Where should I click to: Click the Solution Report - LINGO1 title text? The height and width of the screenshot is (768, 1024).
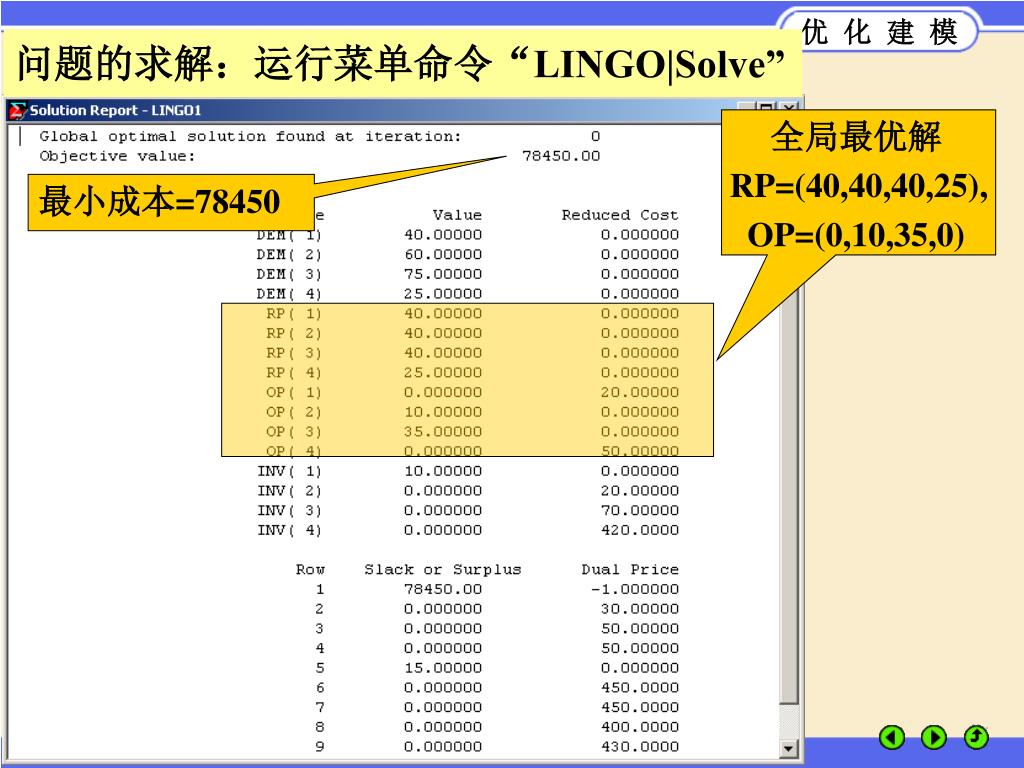tap(116, 110)
